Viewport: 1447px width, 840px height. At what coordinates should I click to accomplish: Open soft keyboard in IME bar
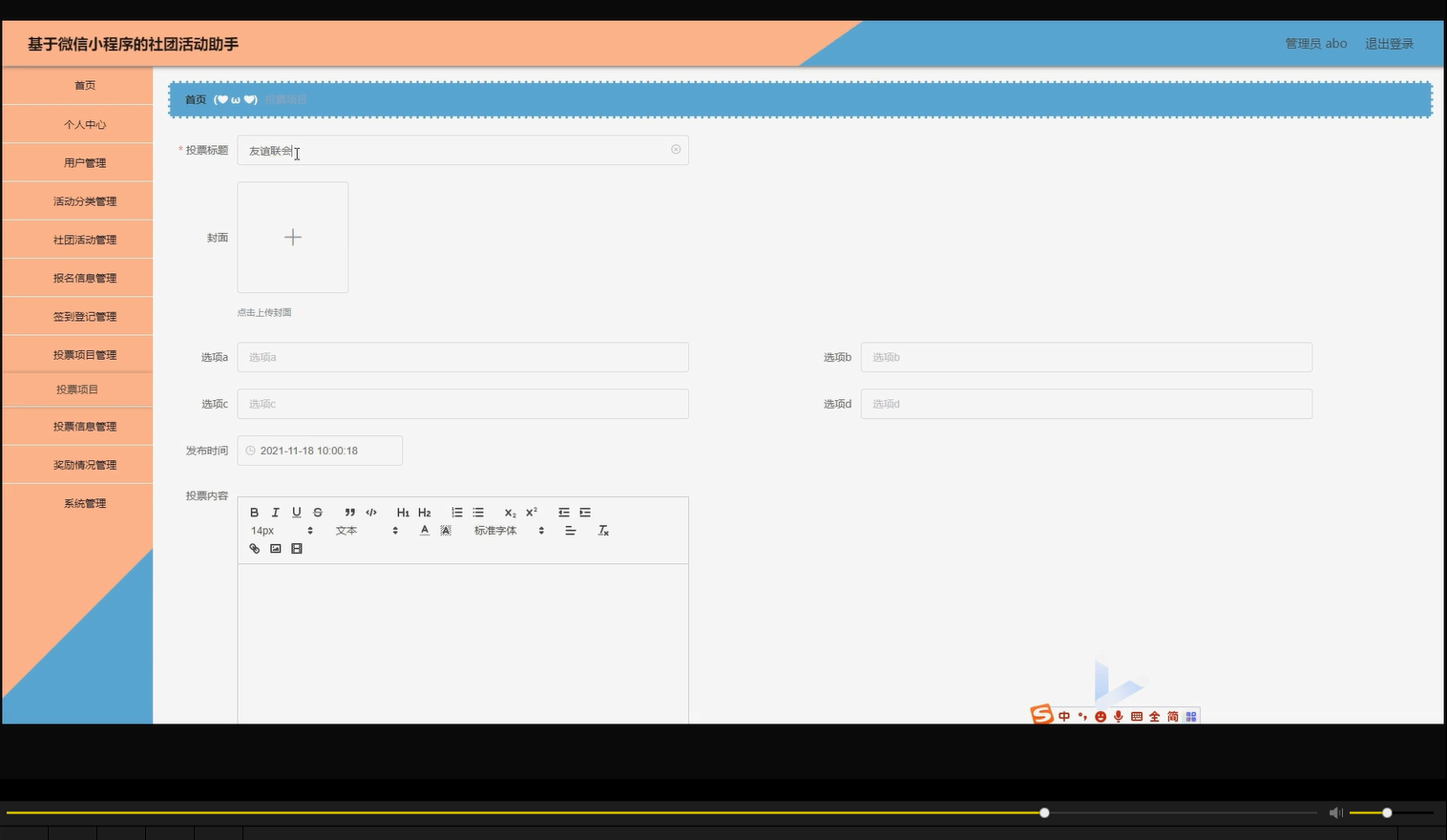[x=1137, y=716]
